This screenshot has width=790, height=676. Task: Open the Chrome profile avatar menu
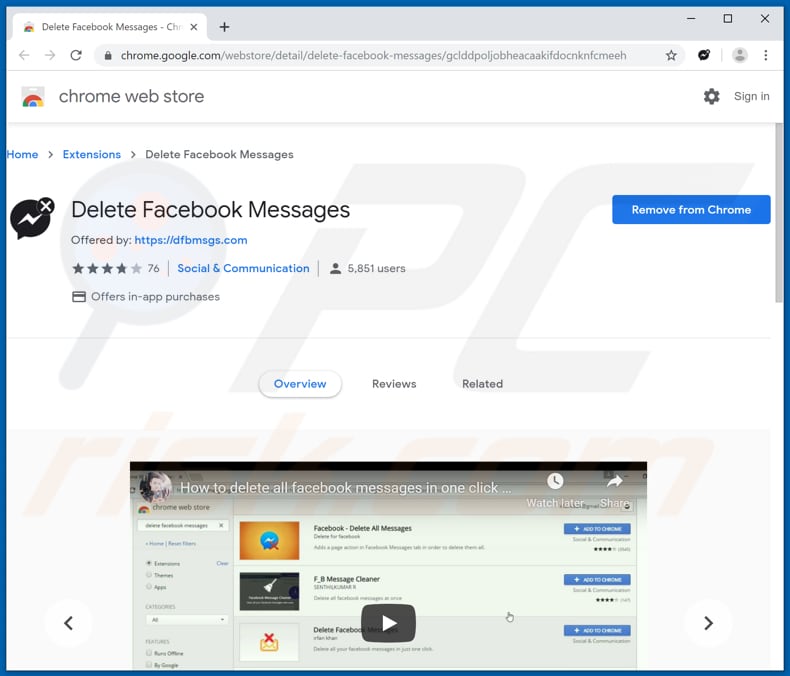(740, 55)
